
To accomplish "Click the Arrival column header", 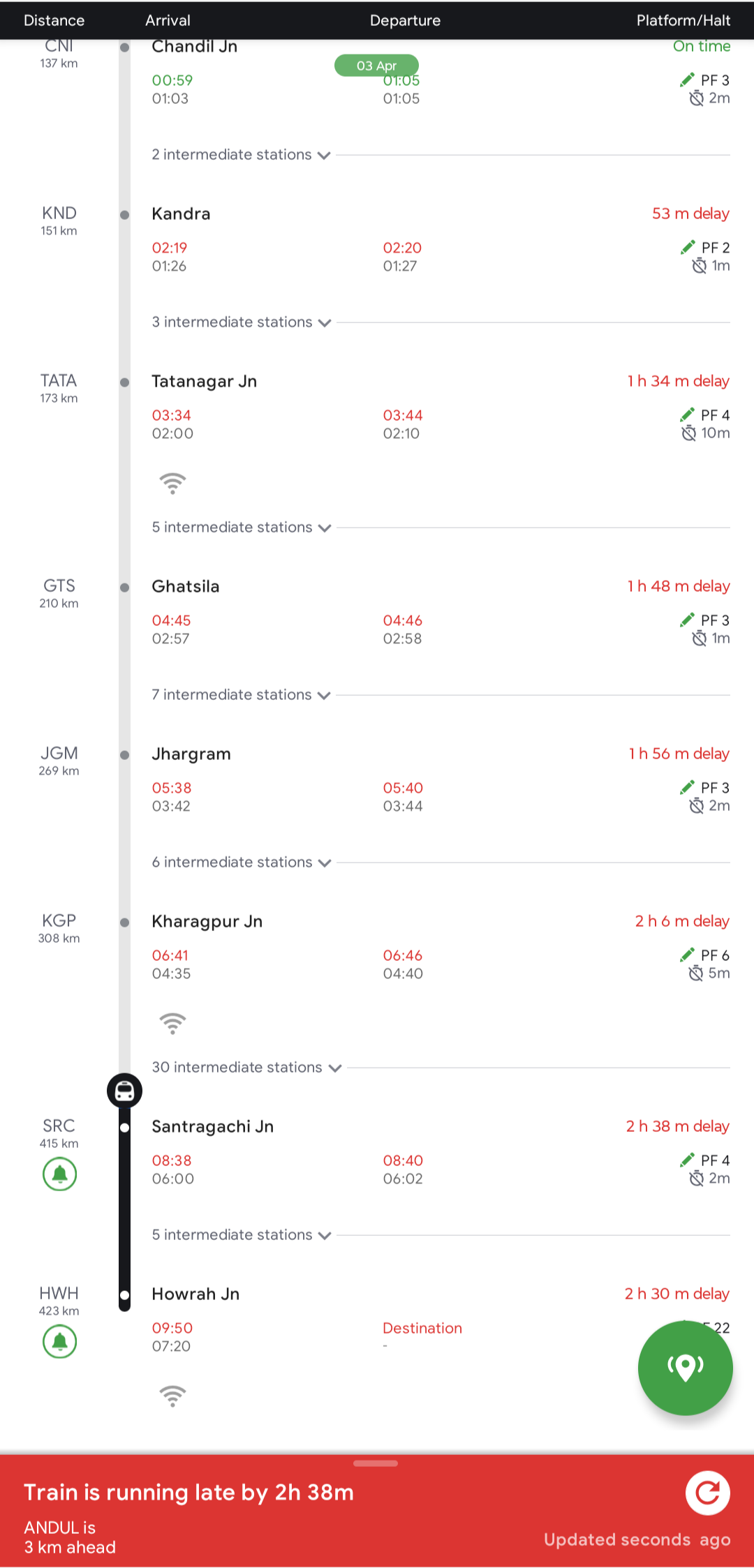I will 168,20.
